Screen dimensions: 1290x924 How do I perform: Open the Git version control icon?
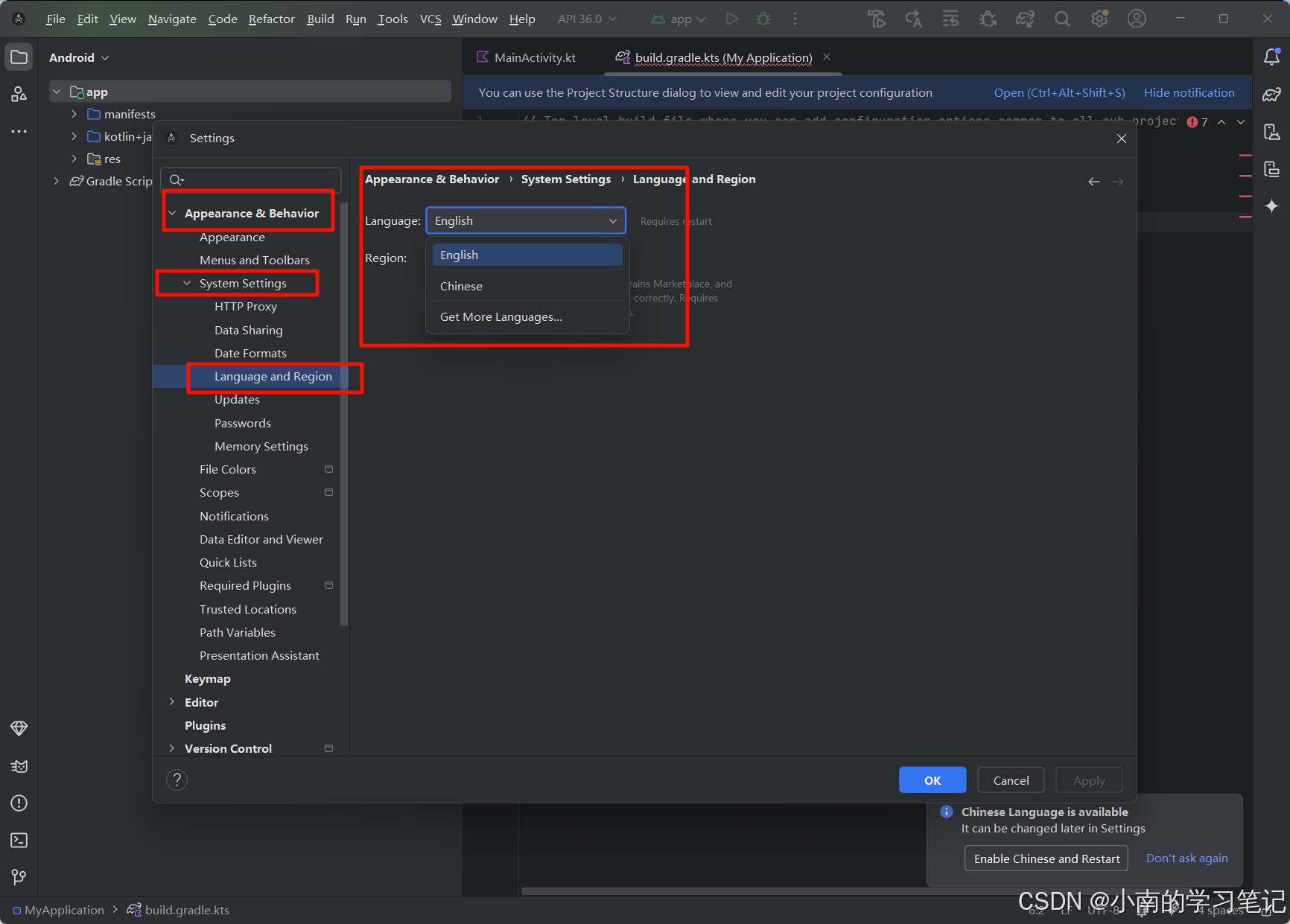(x=19, y=877)
